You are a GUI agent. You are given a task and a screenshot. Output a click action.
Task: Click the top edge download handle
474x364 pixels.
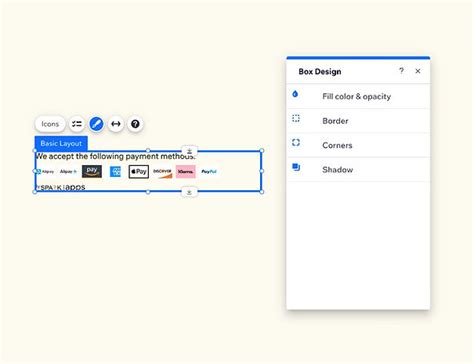pos(189,151)
